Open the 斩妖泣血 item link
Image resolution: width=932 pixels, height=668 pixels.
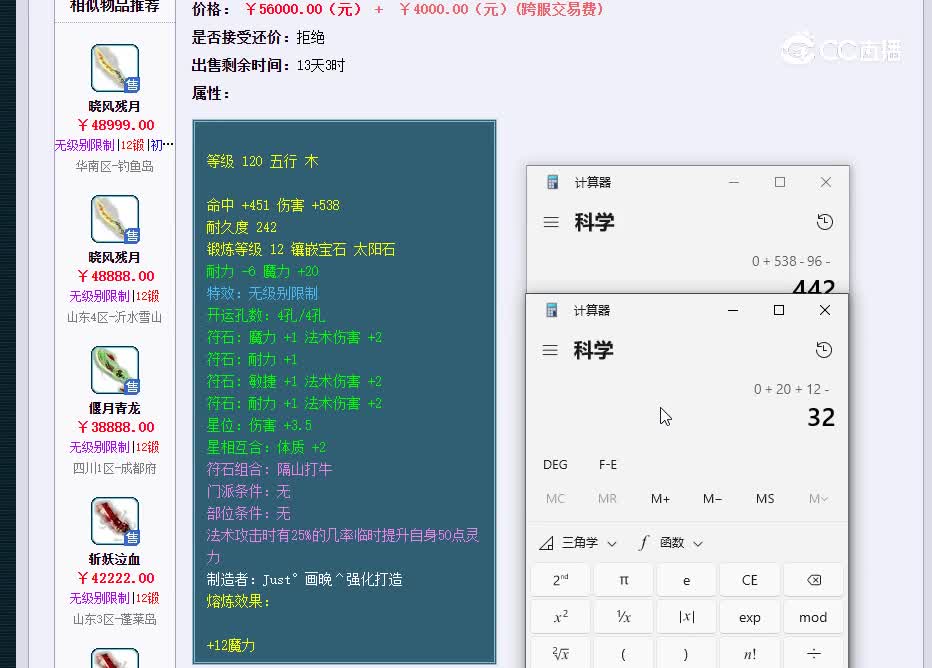114,559
